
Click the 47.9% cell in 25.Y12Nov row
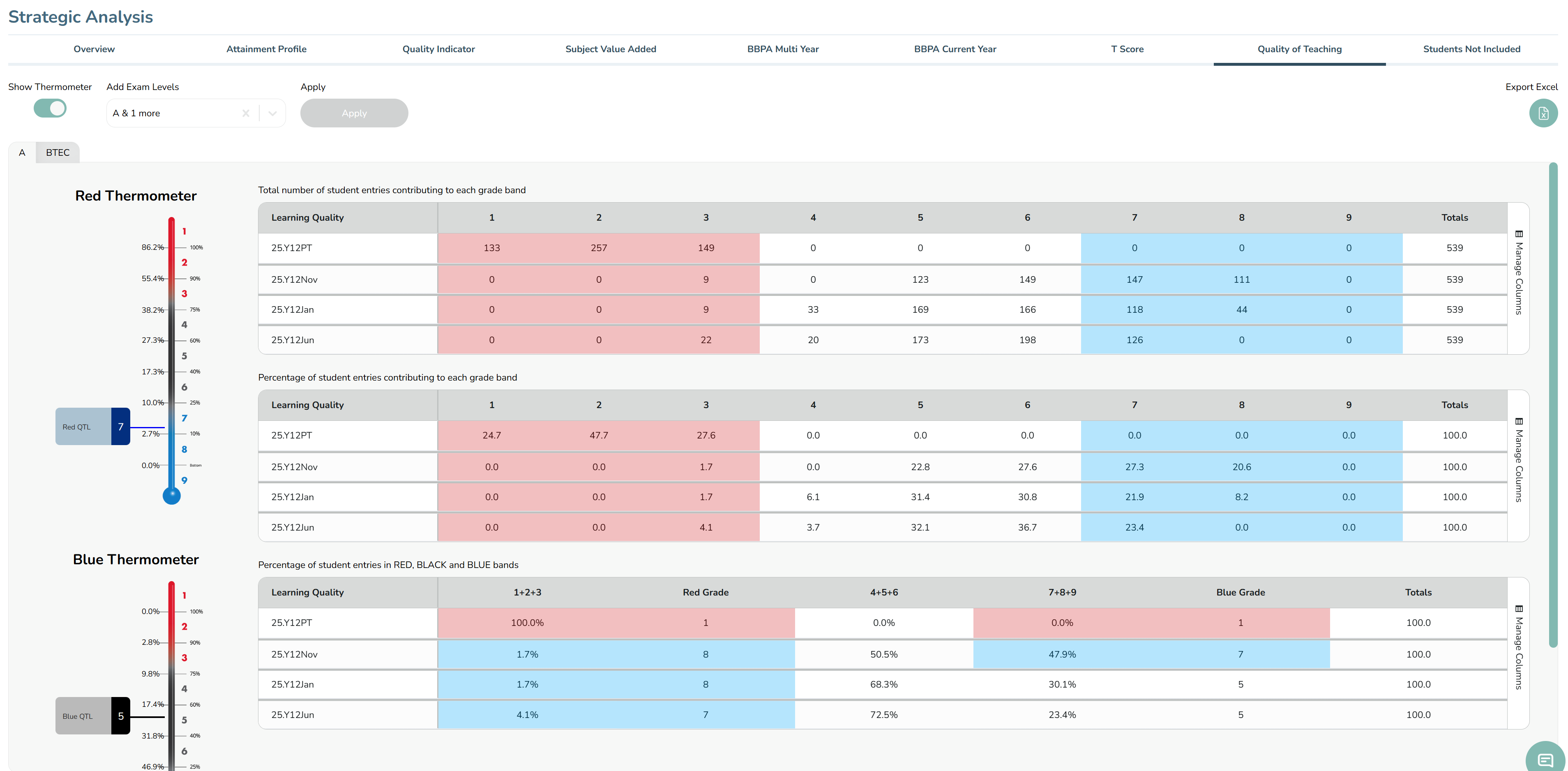(x=1062, y=655)
